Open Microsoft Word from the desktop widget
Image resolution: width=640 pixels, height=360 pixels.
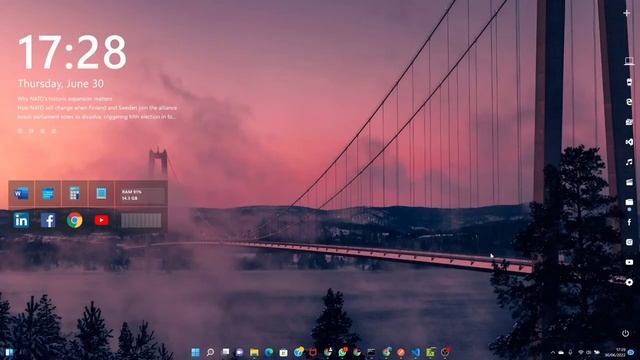21,193
